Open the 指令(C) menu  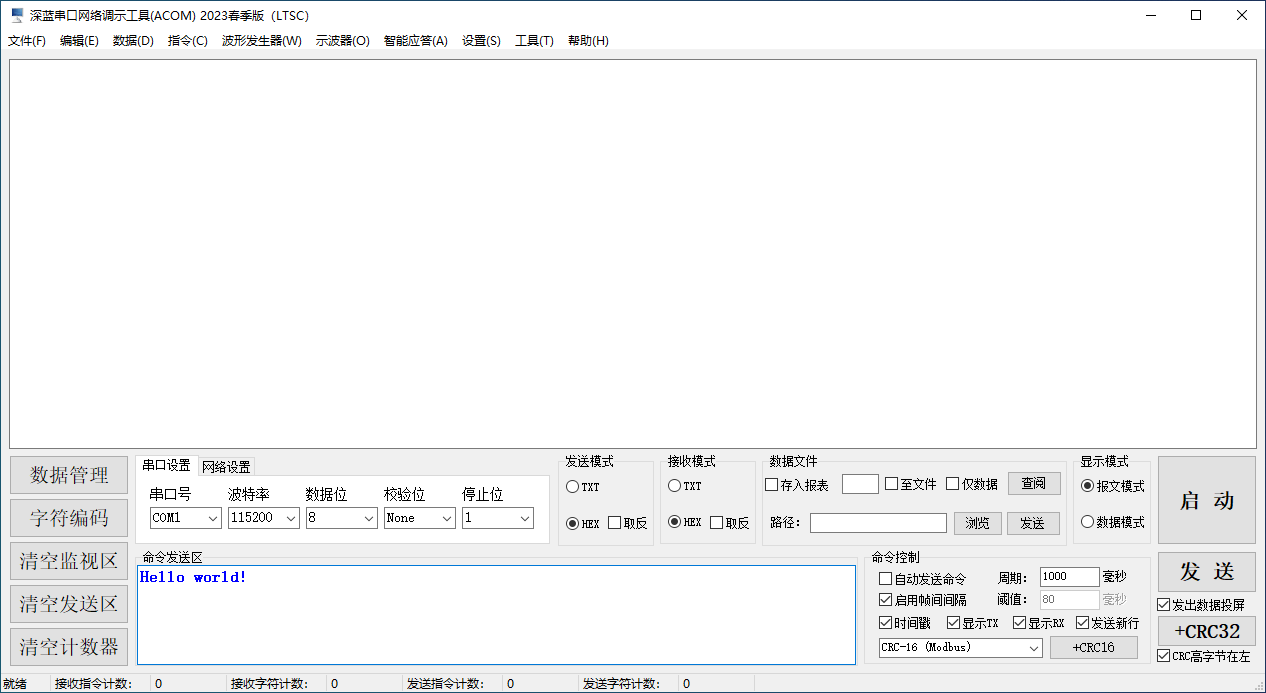pyautogui.click(x=188, y=41)
